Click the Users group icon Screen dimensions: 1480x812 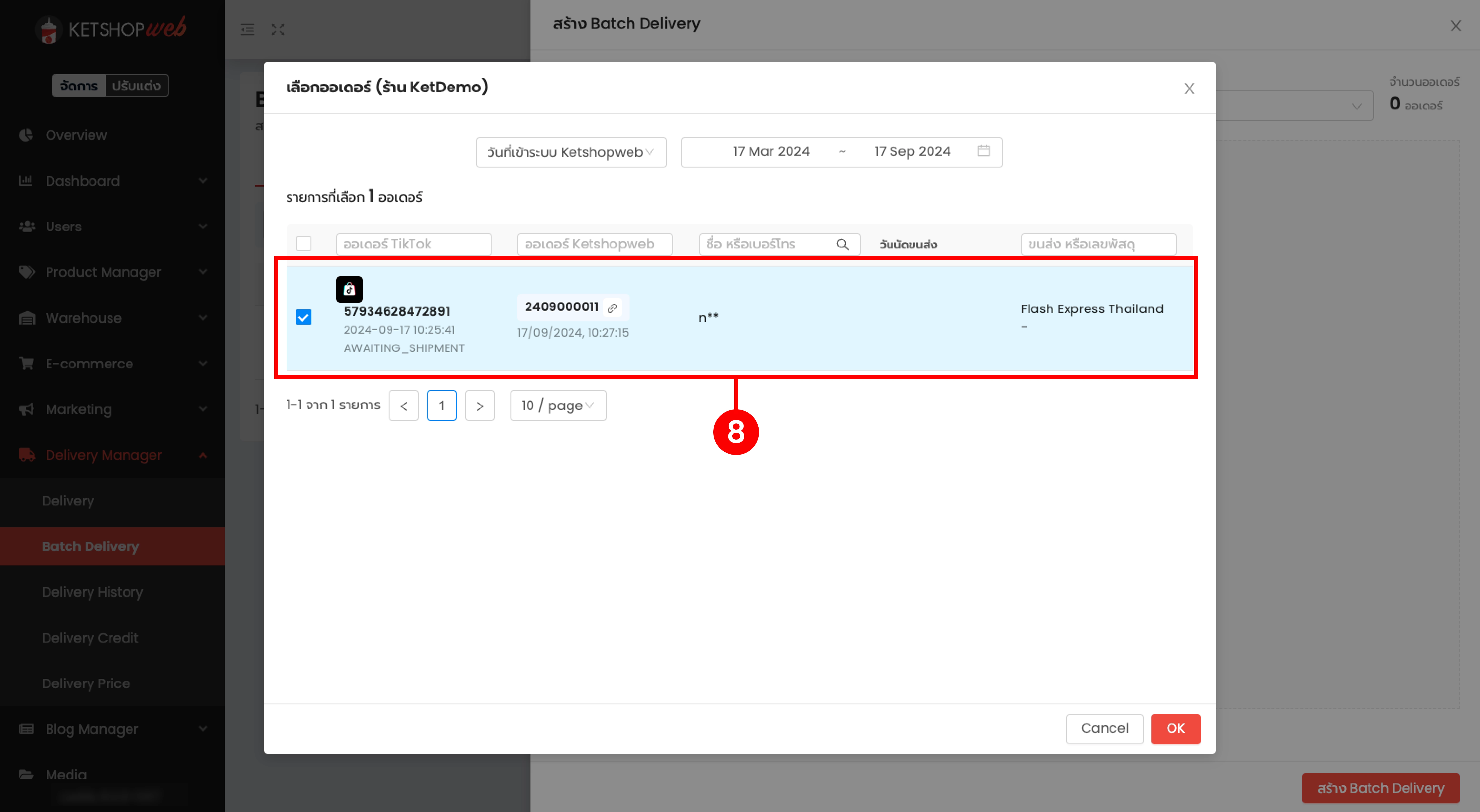click(27, 226)
